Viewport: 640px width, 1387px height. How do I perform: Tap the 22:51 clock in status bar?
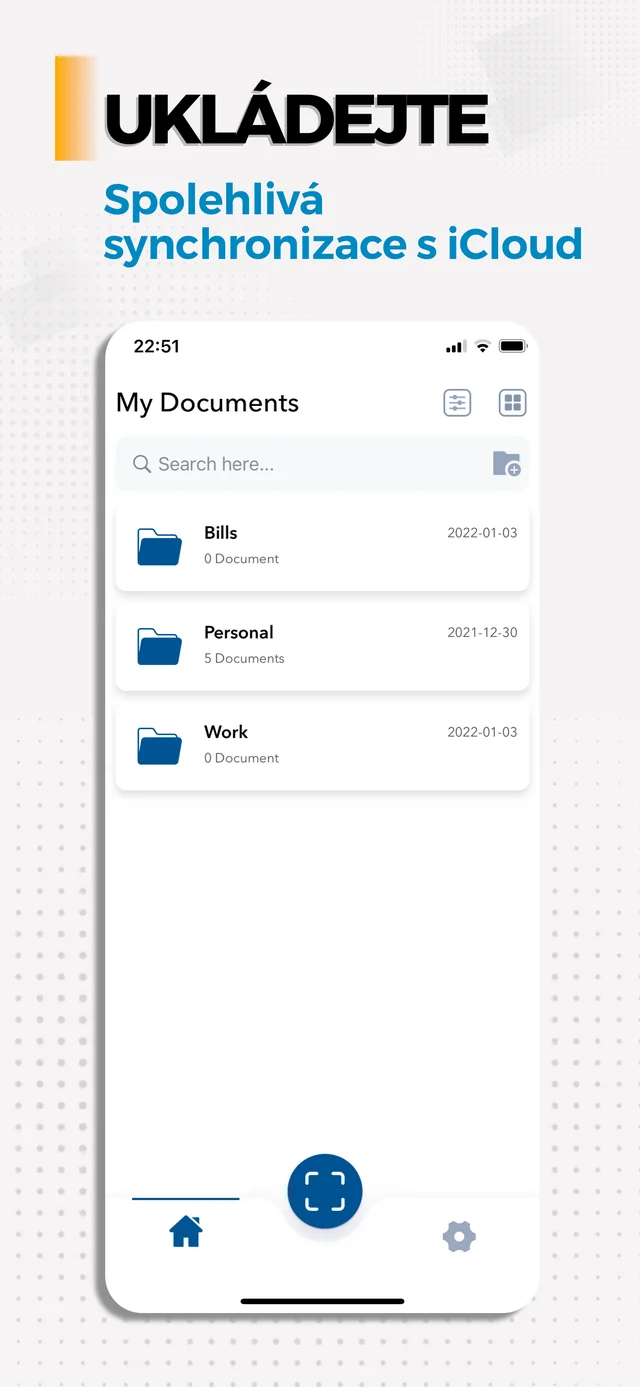tap(157, 346)
